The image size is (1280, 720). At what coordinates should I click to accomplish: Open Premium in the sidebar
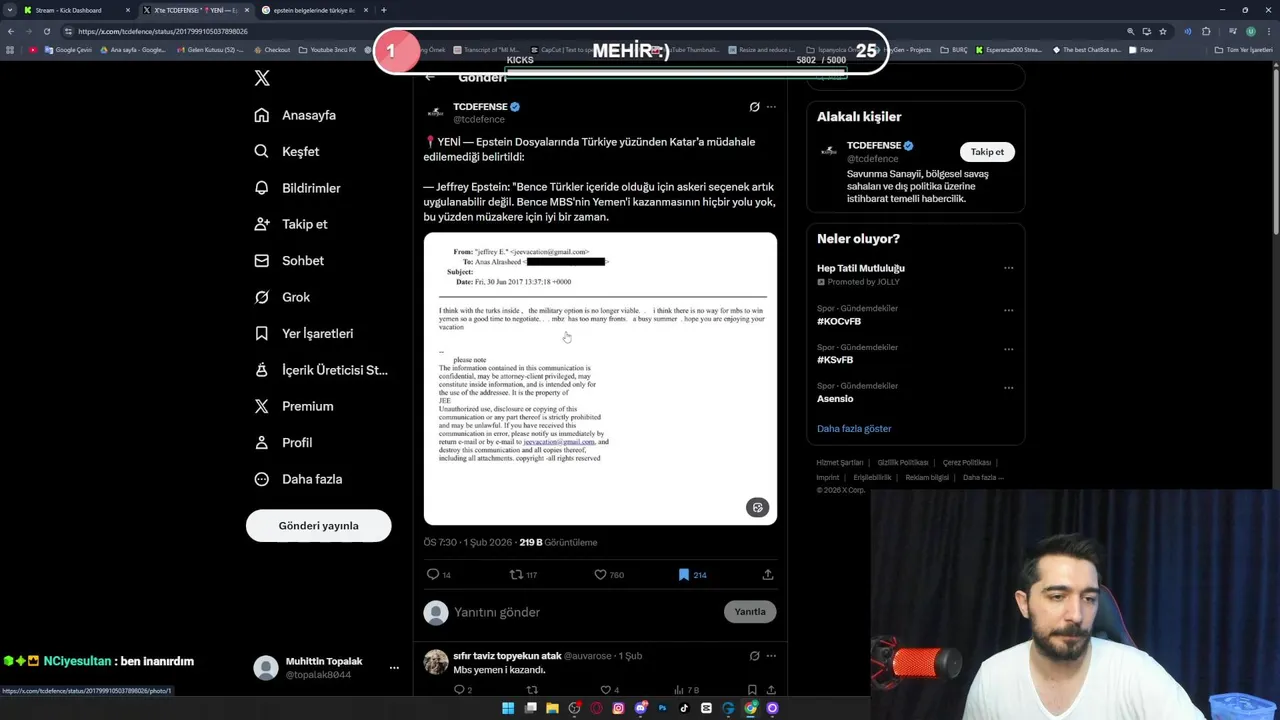pos(293,406)
